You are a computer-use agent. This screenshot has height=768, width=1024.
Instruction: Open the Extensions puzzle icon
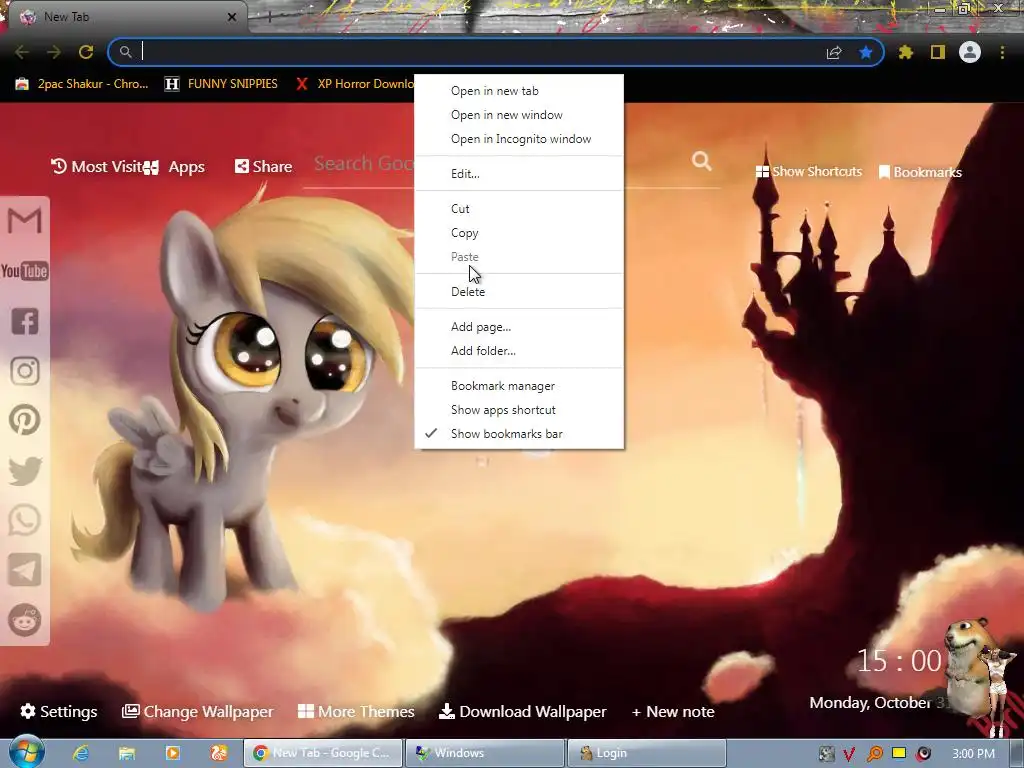pos(906,52)
